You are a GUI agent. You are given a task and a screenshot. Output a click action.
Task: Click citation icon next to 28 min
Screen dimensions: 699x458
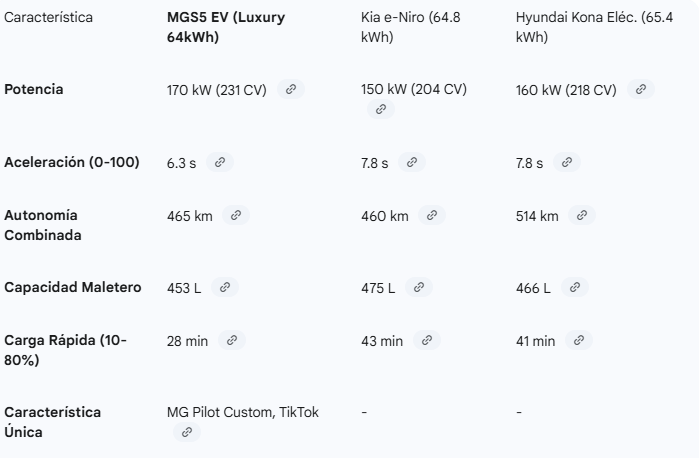coord(232,340)
